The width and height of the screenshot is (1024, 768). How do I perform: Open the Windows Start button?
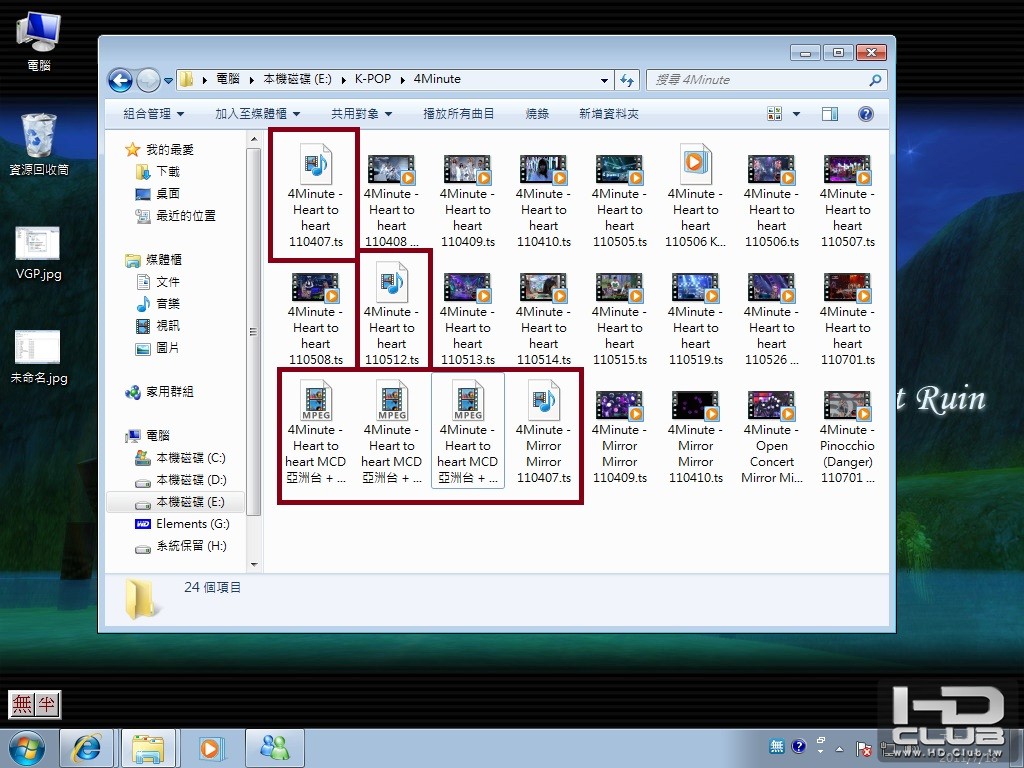pyautogui.click(x=27, y=748)
